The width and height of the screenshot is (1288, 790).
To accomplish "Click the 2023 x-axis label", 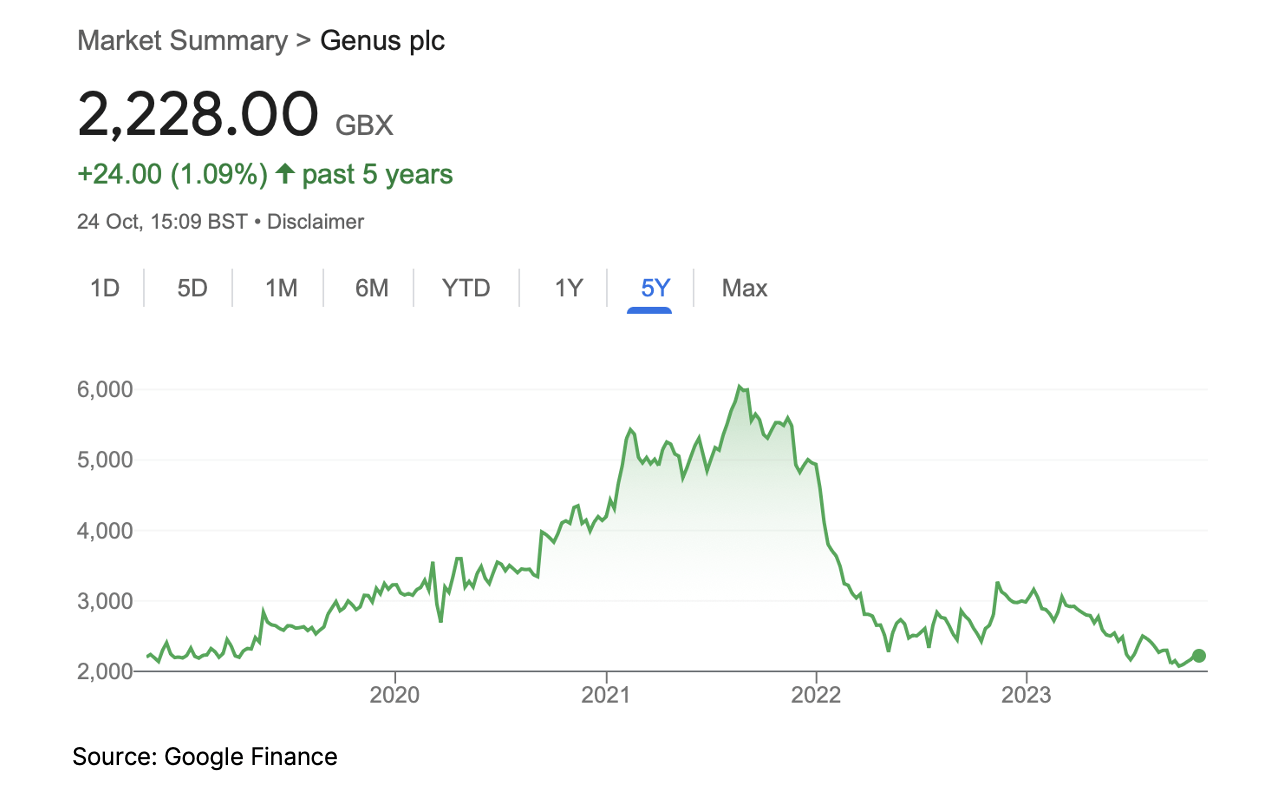I will [x=1026, y=695].
